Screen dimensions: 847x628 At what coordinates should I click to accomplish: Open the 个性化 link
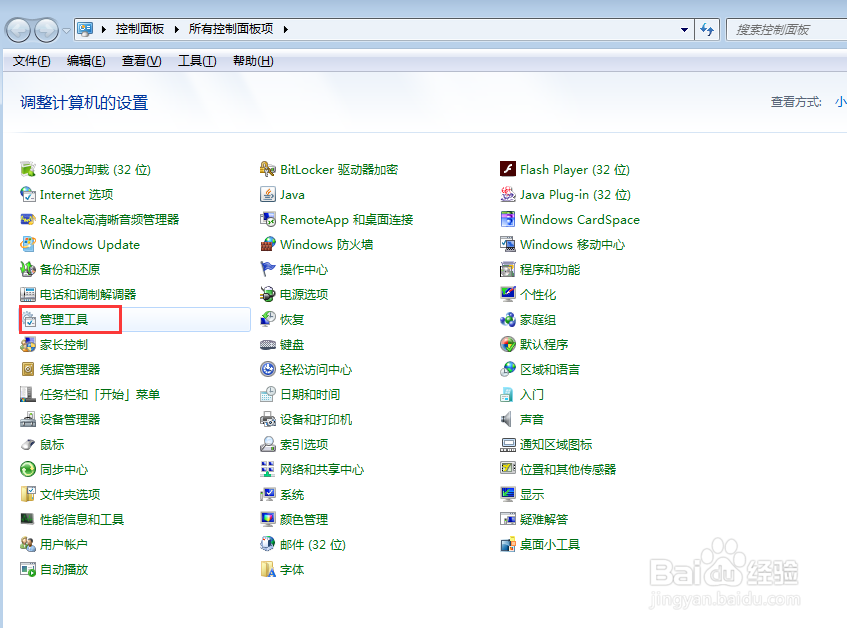(x=537, y=295)
